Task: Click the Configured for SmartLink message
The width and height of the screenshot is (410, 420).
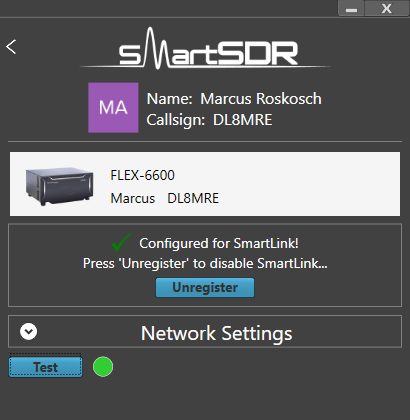Action: pos(219,243)
